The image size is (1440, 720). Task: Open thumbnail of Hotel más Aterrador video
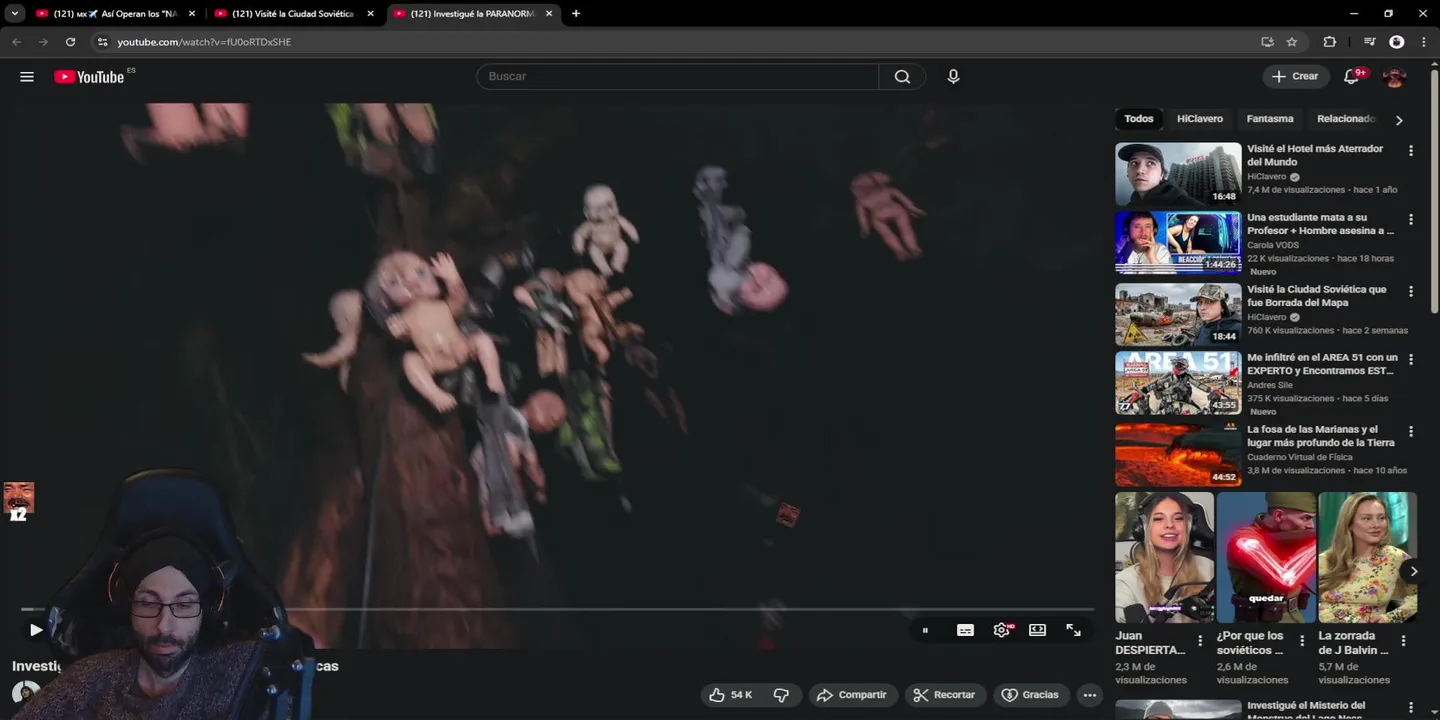click(x=1178, y=174)
